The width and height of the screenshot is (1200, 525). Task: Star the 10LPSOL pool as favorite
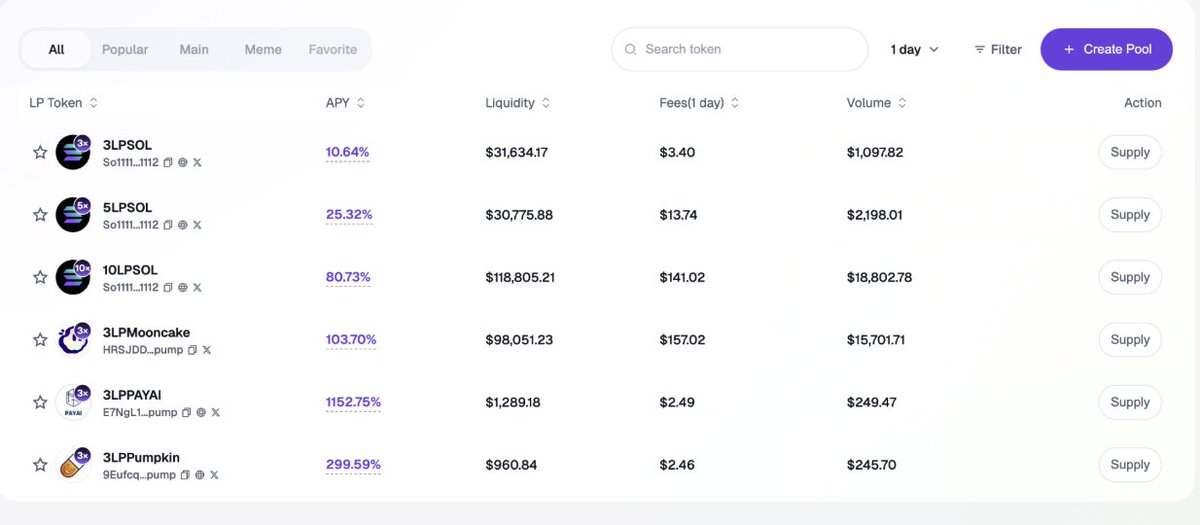(40, 277)
